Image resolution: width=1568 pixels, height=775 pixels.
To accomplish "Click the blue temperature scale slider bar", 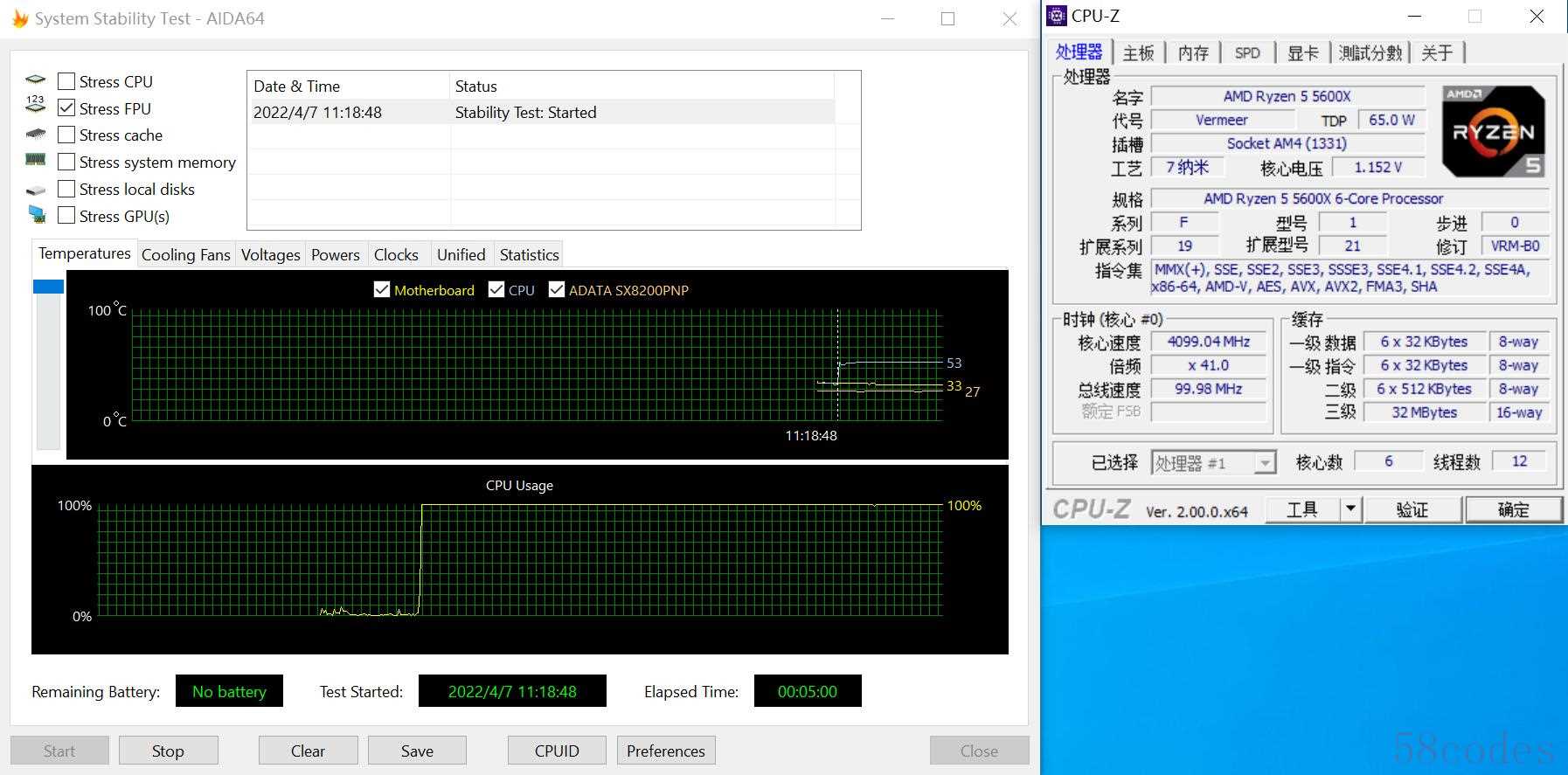I will click(x=48, y=287).
